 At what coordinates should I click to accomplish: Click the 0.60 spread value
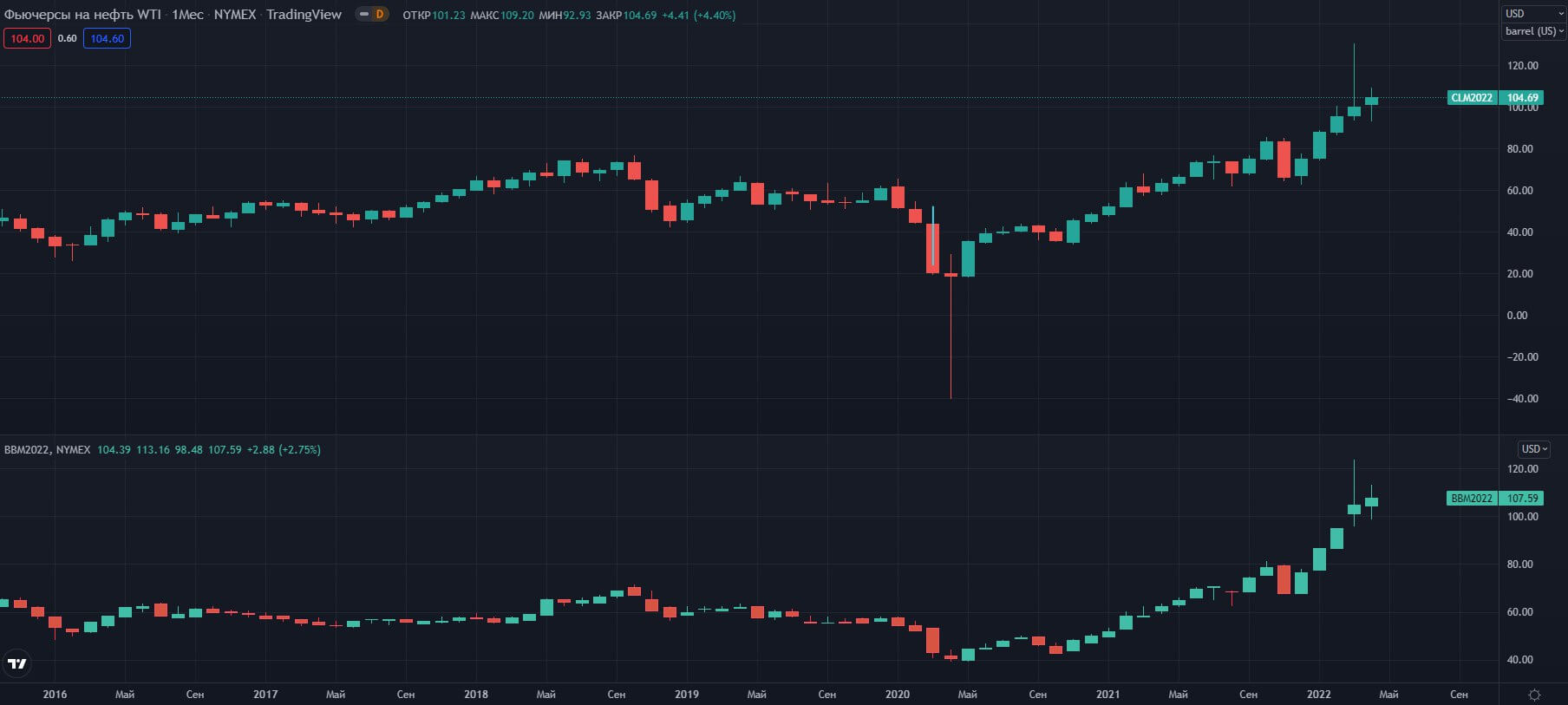67,38
